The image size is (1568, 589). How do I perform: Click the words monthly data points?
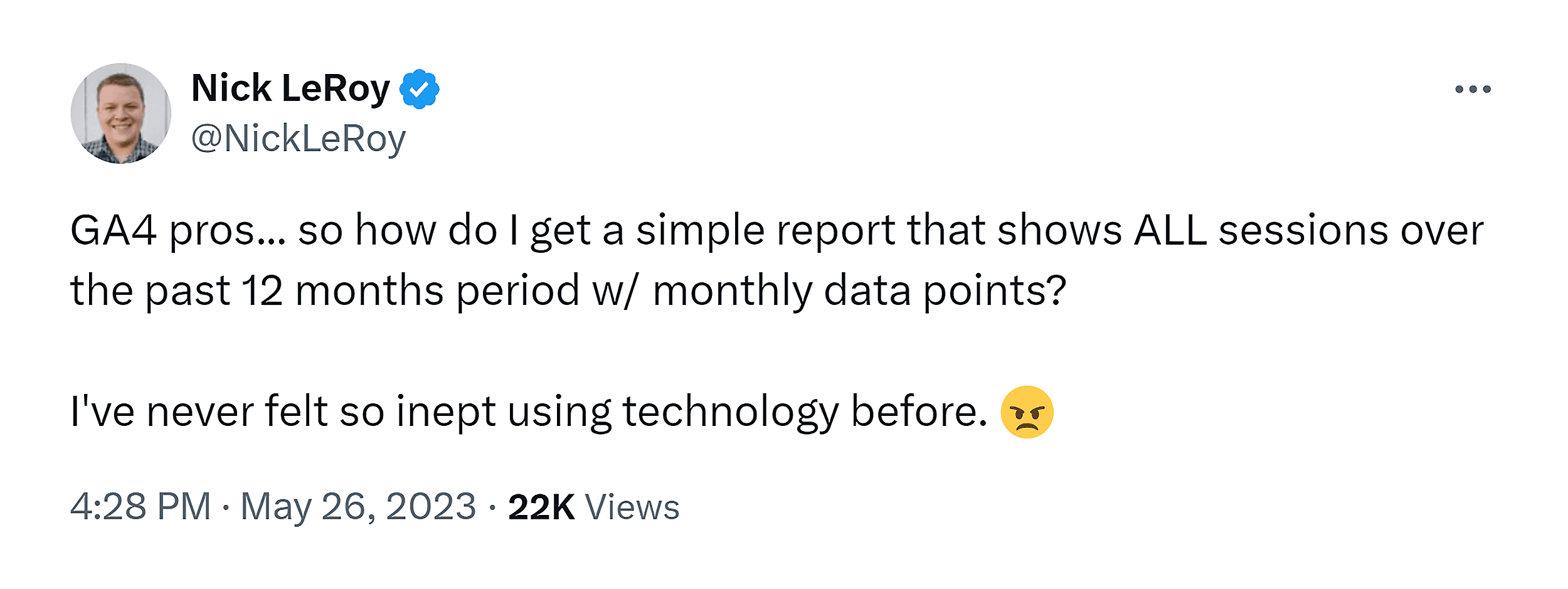tap(859, 290)
